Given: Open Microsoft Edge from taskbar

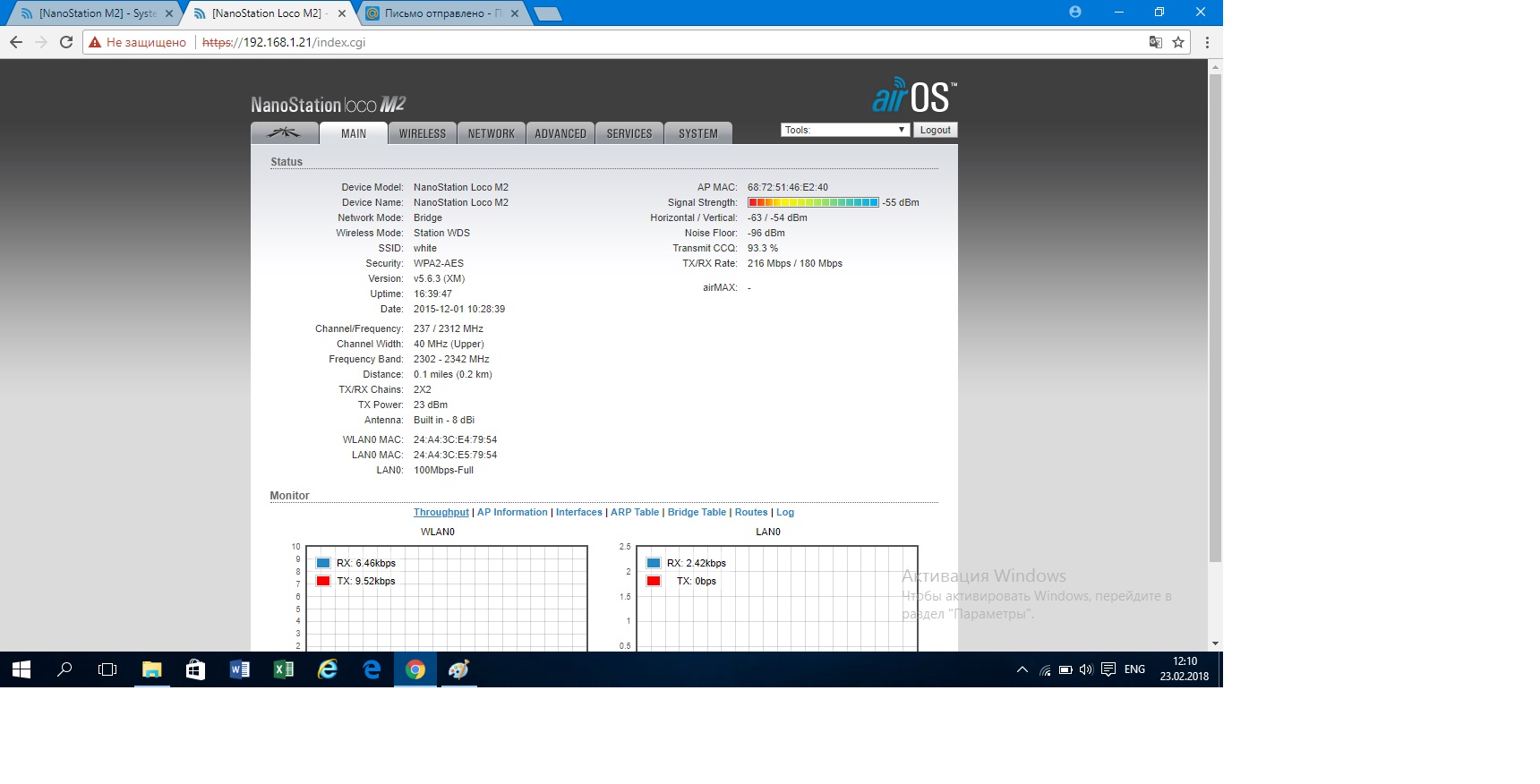Looking at the screenshot, I should tap(372, 669).
